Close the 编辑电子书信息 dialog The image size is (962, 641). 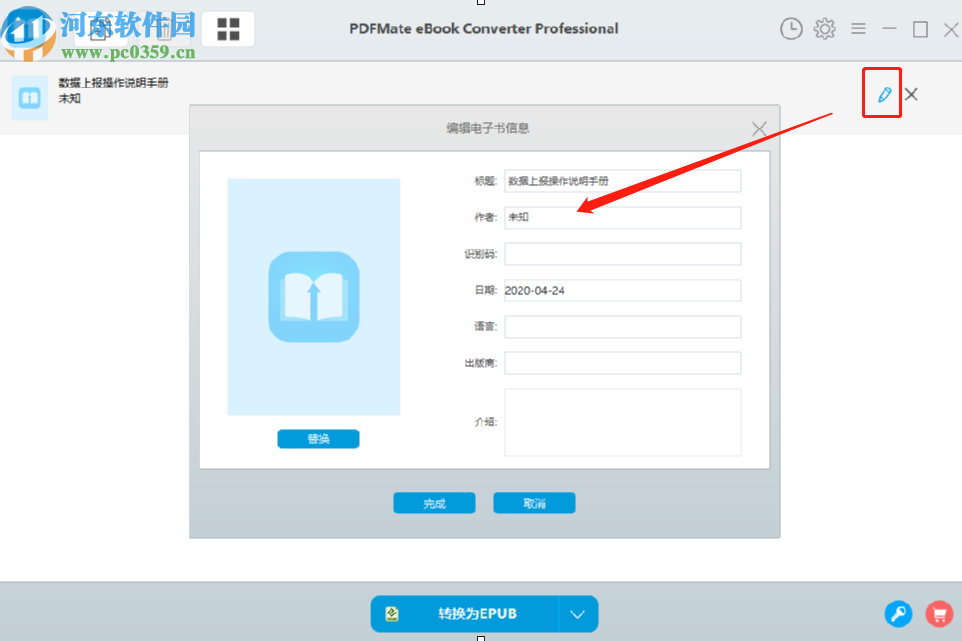point(759,128)
